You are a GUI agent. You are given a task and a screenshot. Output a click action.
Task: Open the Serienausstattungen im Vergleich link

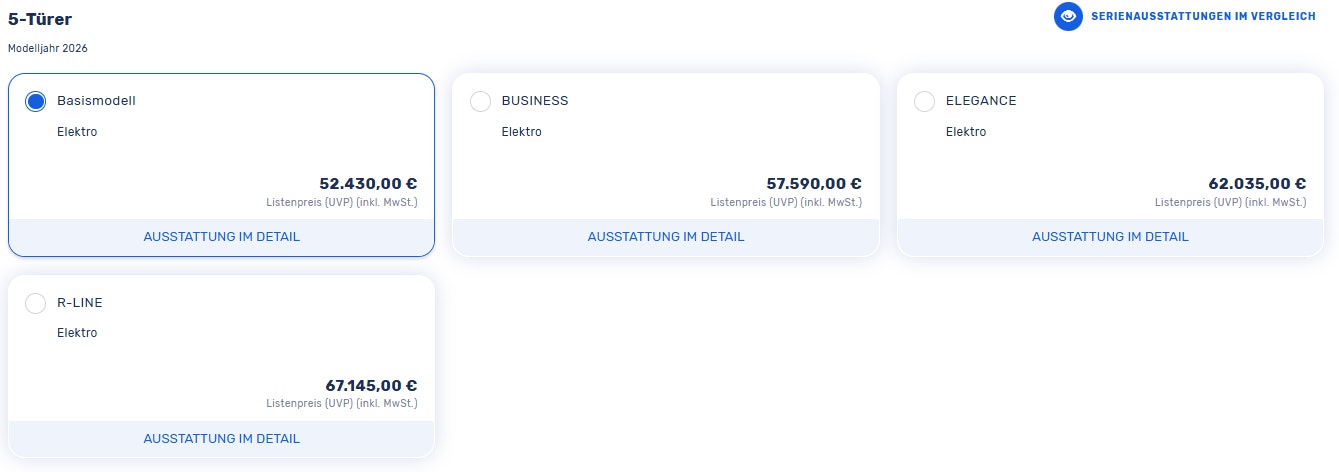[x=1203, y=17]
